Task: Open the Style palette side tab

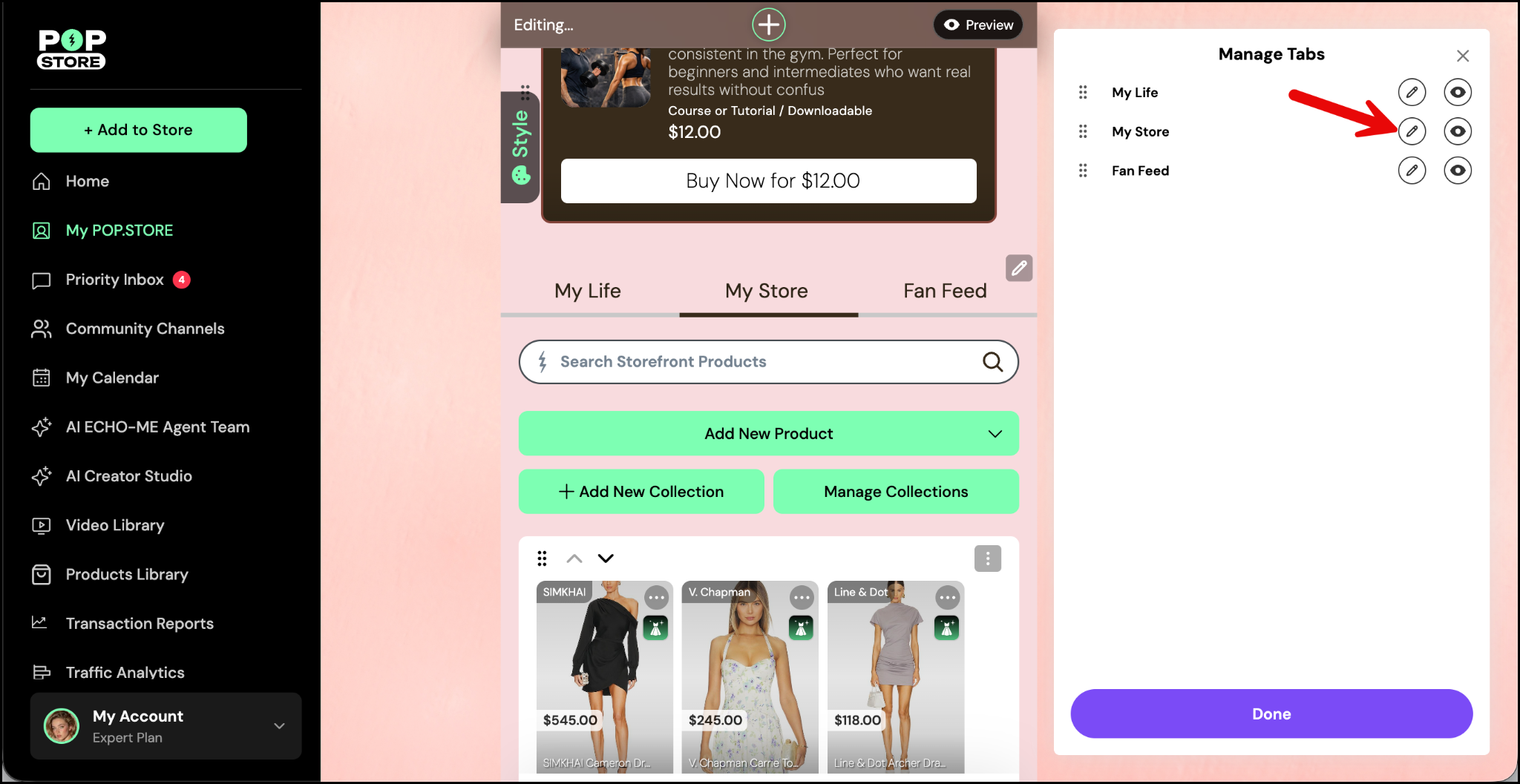Action: (521, 146)
